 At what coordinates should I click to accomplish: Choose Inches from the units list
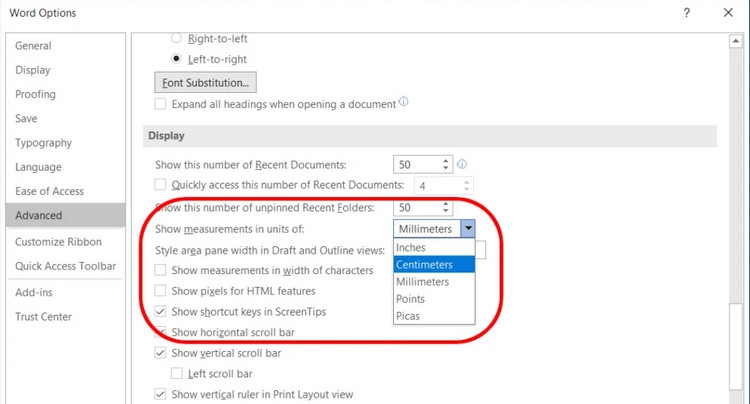point(434,248)
